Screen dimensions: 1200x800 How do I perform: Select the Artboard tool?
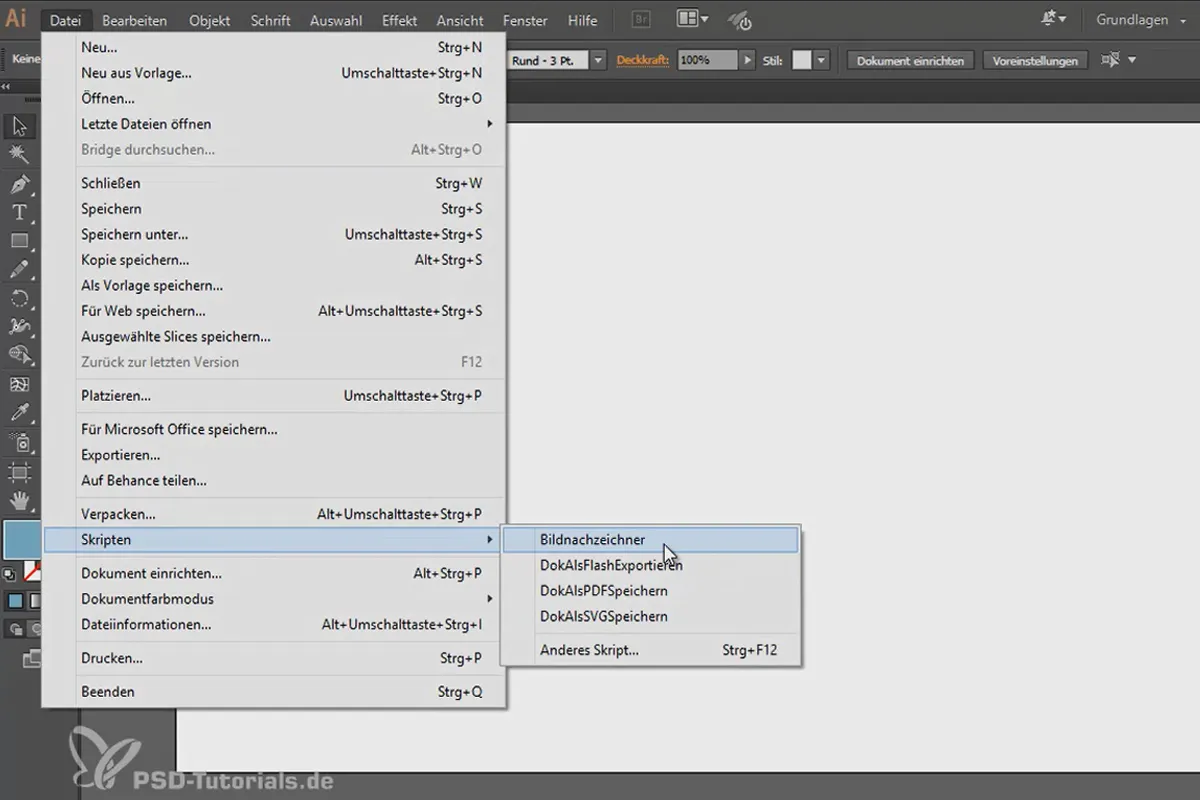pyautogui.click(x=19, y=471)
